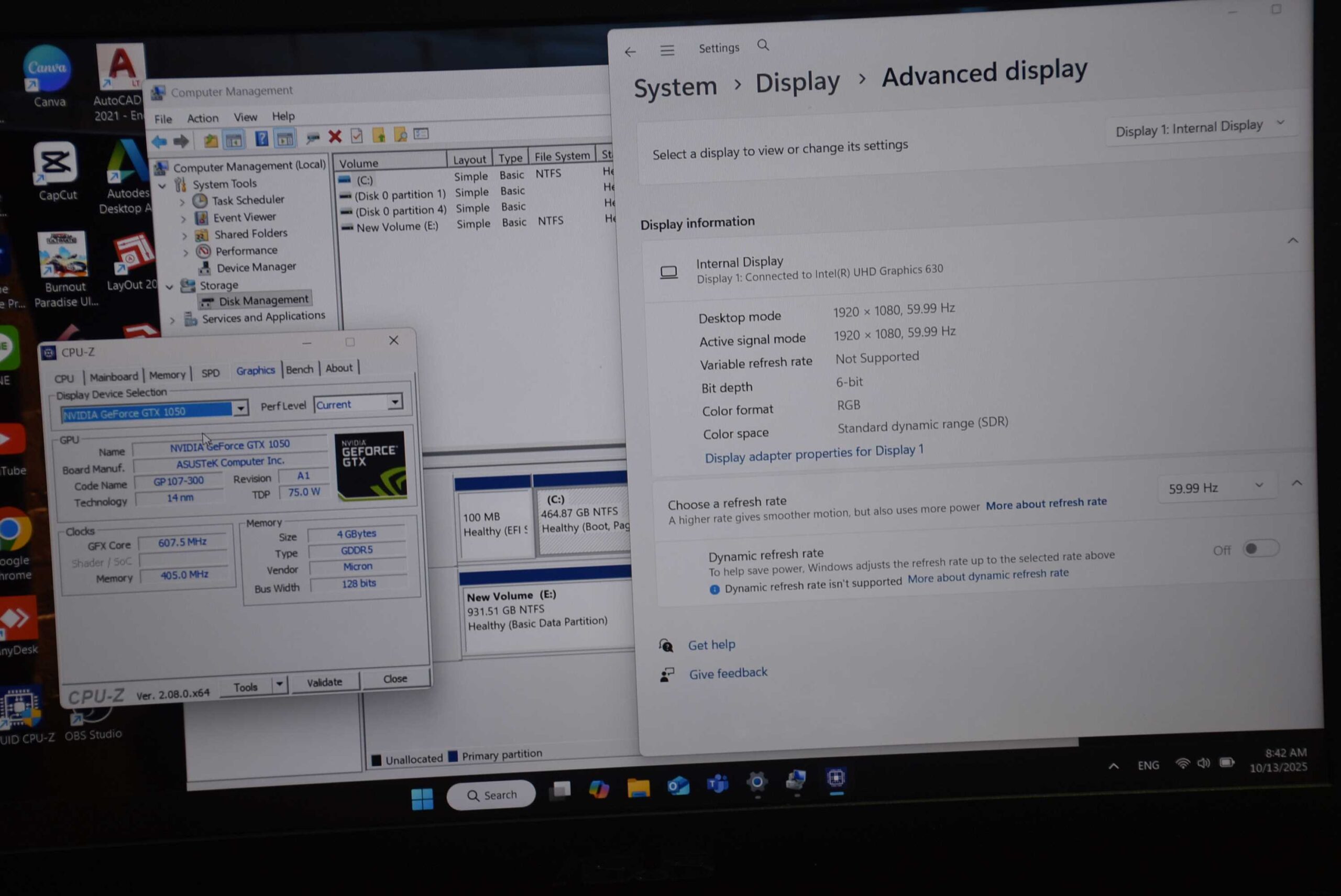Viewport: 1341px width, 896px height.
Task: Click the Settings search magnifier icon
Action: point(763,45)
